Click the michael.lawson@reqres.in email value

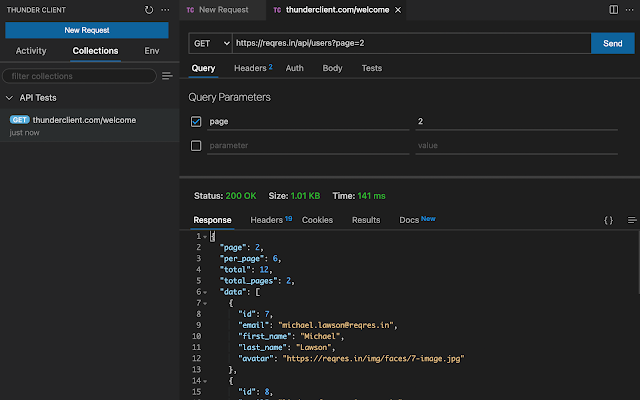(x=336, y=325)
